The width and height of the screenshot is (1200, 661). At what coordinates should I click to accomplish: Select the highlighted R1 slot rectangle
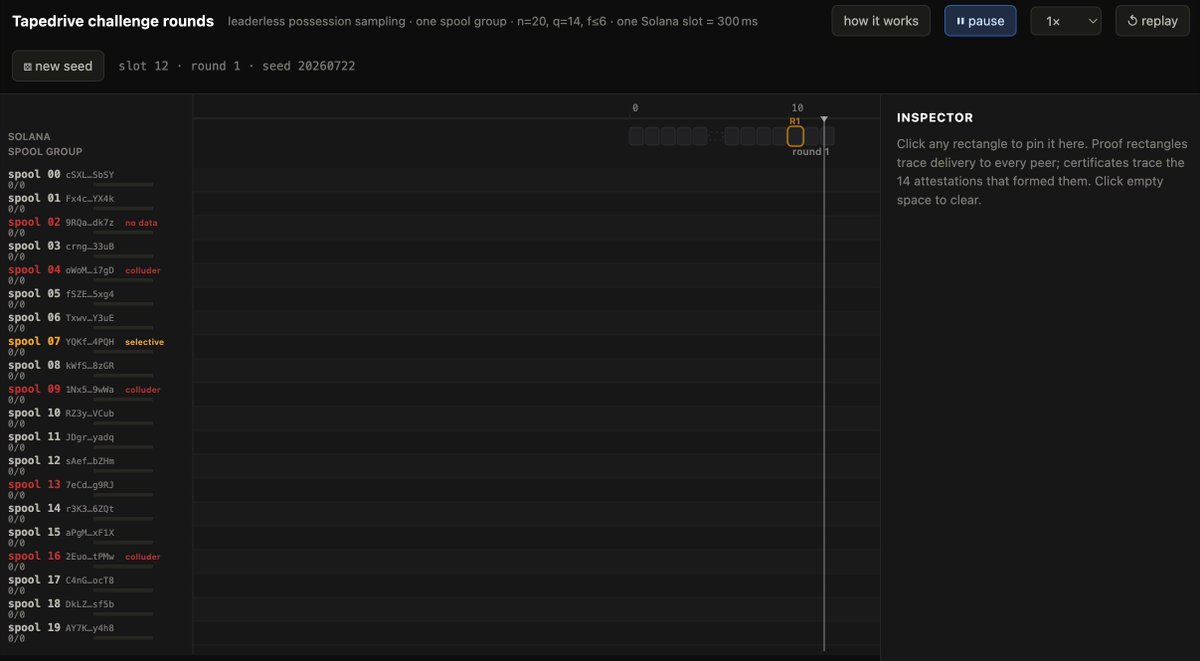coord(795,136)
